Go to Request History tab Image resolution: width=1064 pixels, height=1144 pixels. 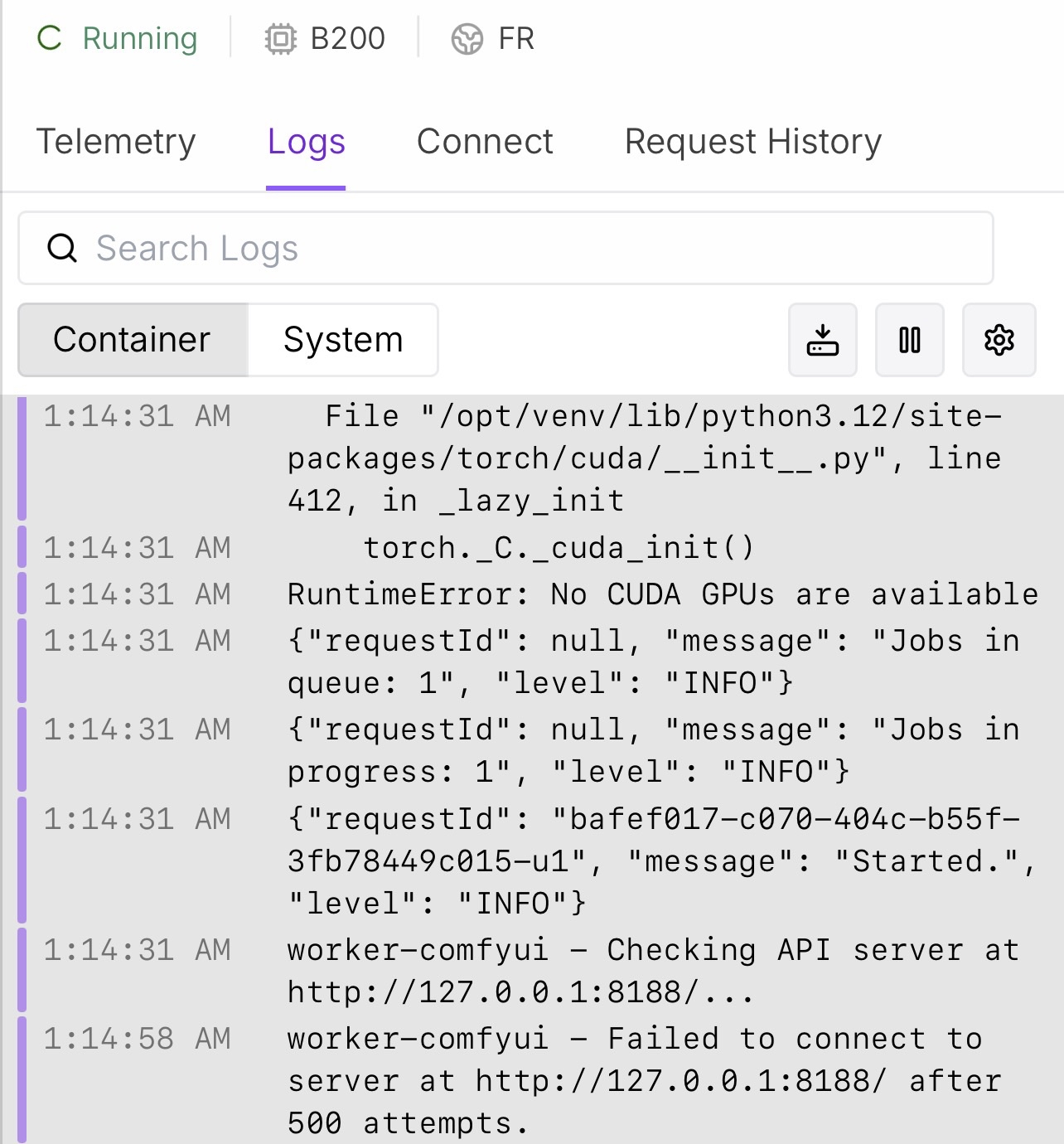[752, 142]
